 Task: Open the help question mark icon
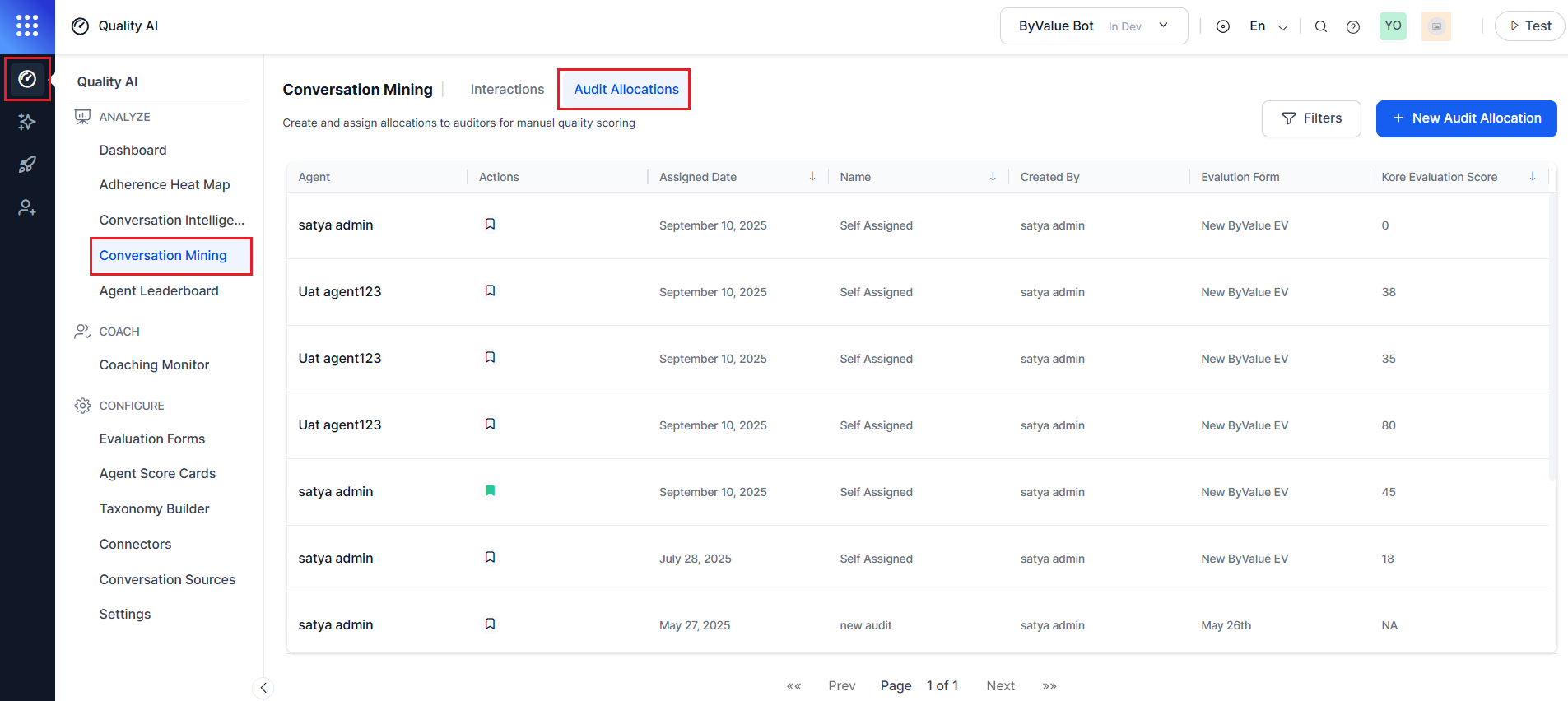[1353, 26]
